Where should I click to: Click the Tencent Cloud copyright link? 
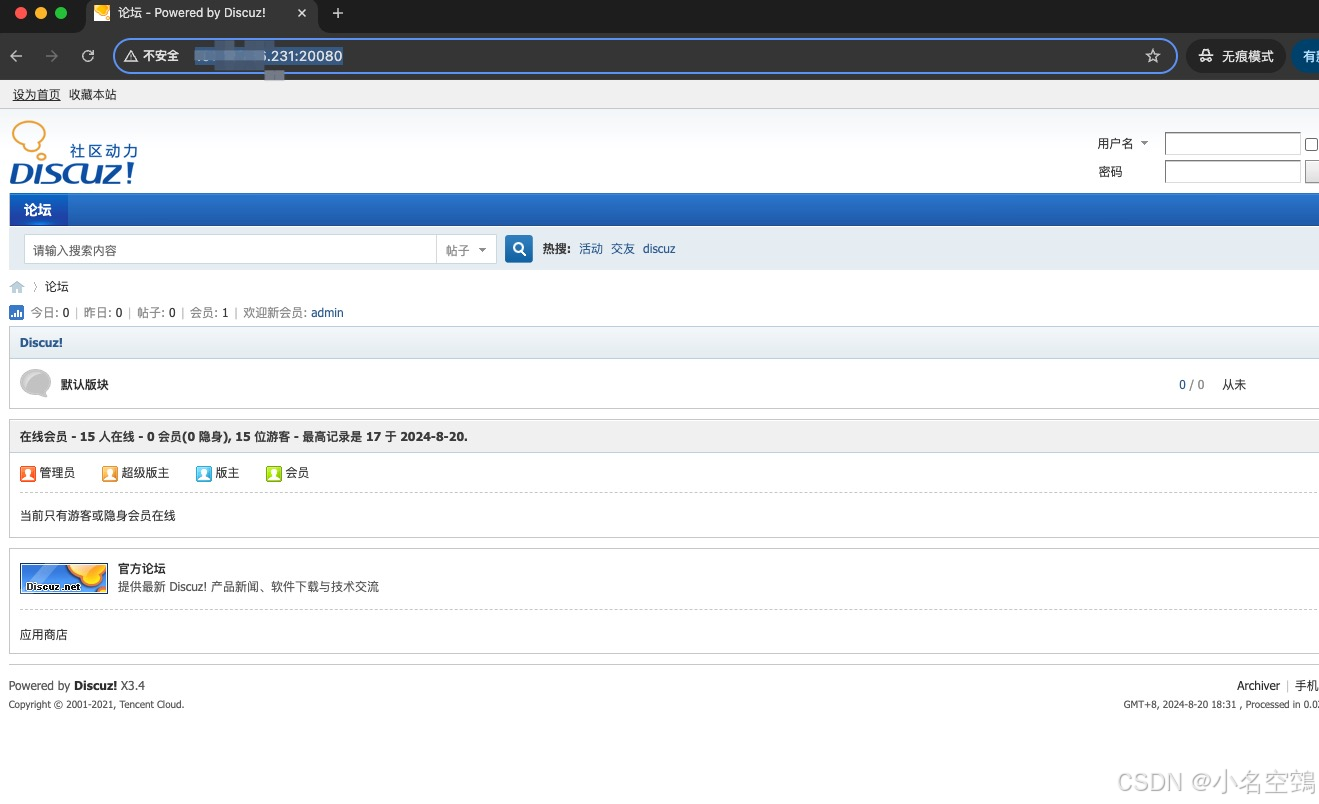coord(151,704)
